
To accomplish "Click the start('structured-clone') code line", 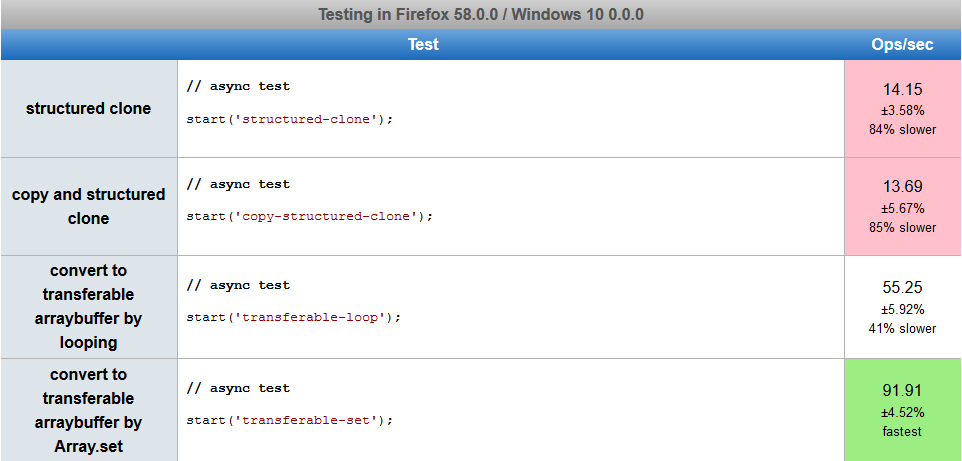I will pos(290,119).
